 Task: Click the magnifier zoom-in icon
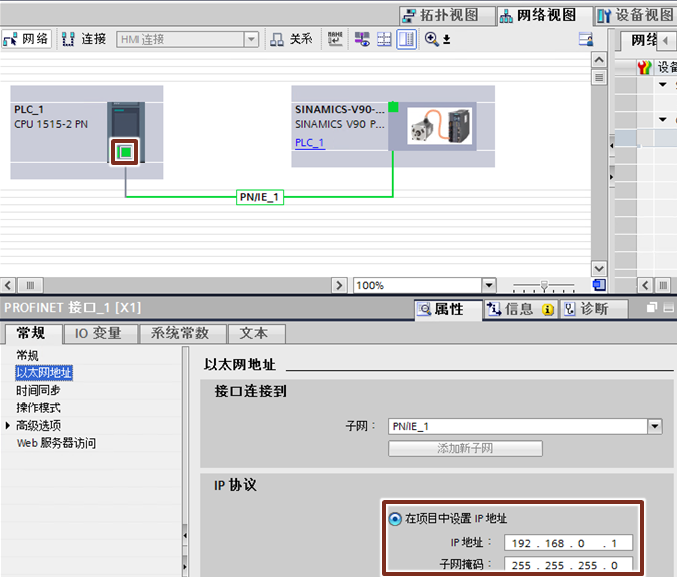[431, 39]
